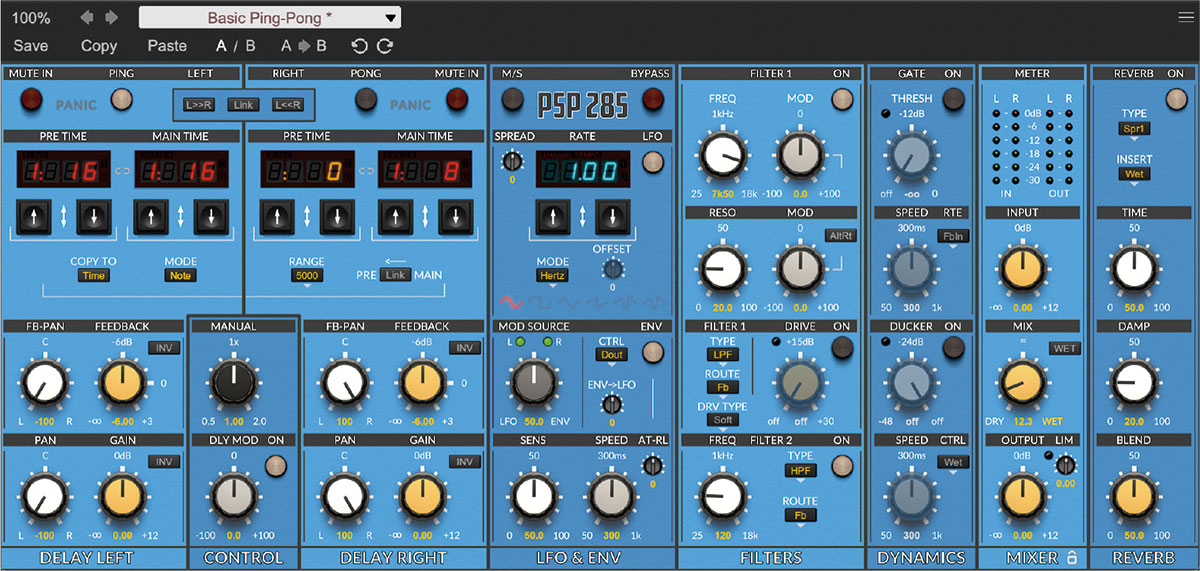This screenshot has width=1200, height=571.
Task: Open the Mode Note dropdown
Action: click(x=181, y=276)
